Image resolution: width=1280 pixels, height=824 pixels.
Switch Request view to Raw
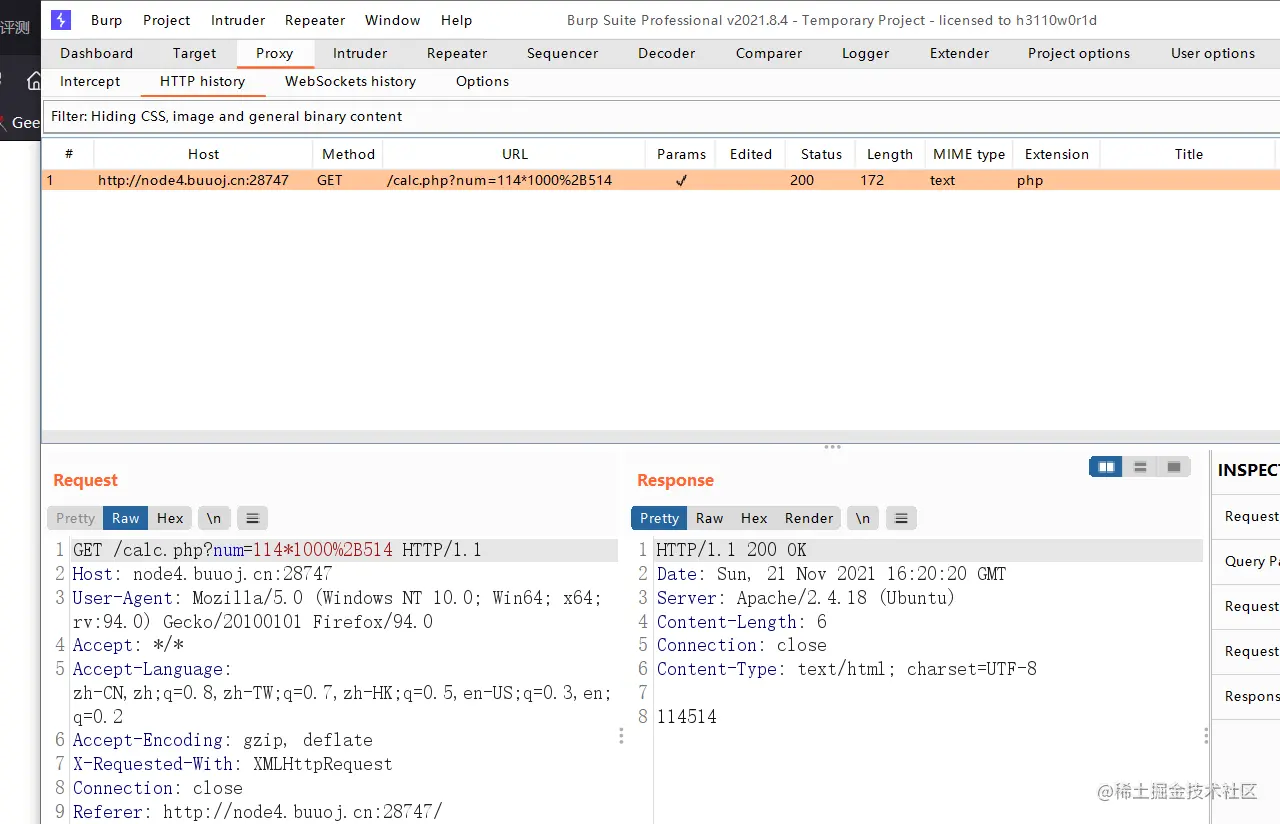click(x=126, y=518)
